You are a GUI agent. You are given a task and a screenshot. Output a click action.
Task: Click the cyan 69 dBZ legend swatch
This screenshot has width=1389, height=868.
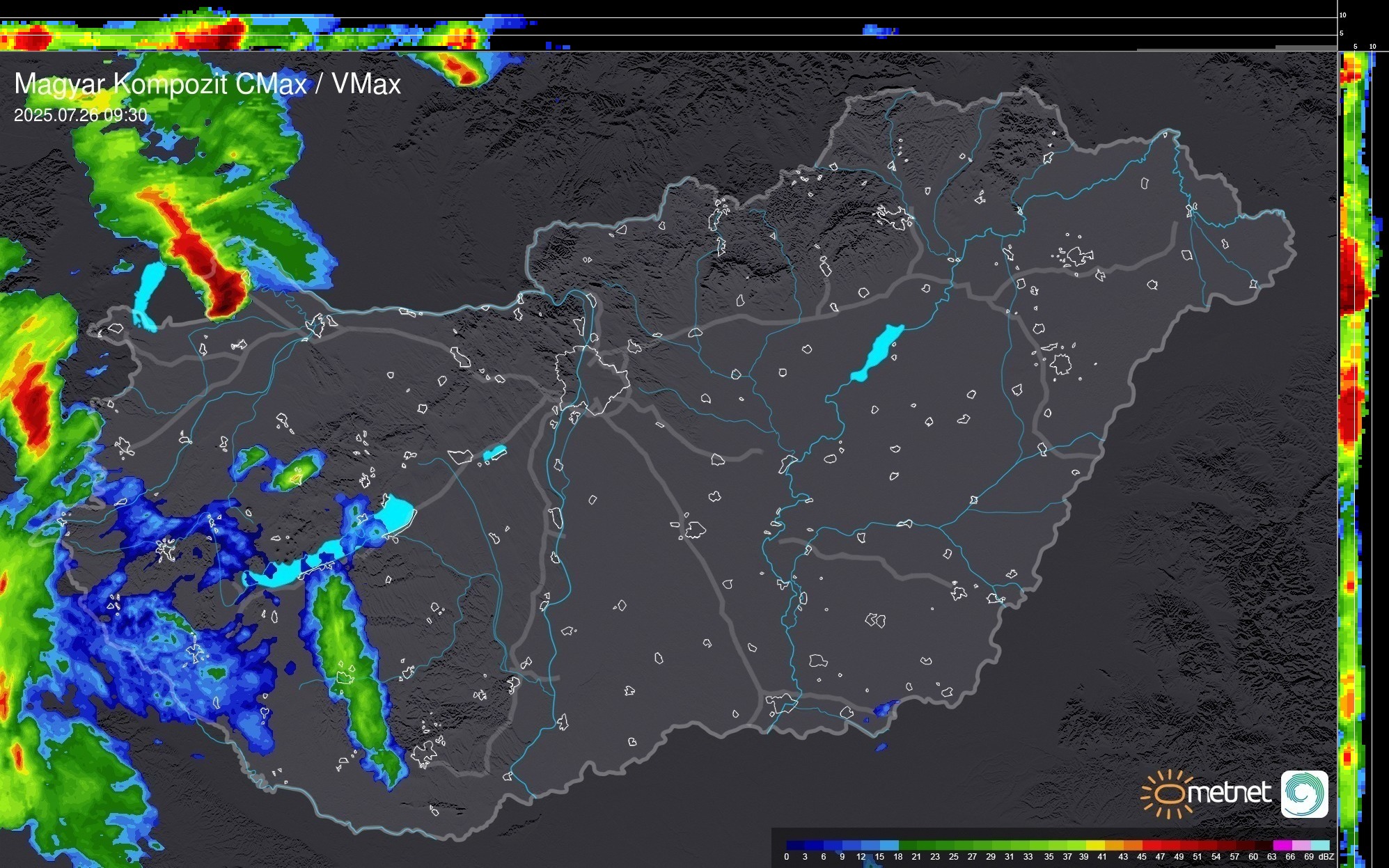pyautogui.click(x=1319, y=845)
